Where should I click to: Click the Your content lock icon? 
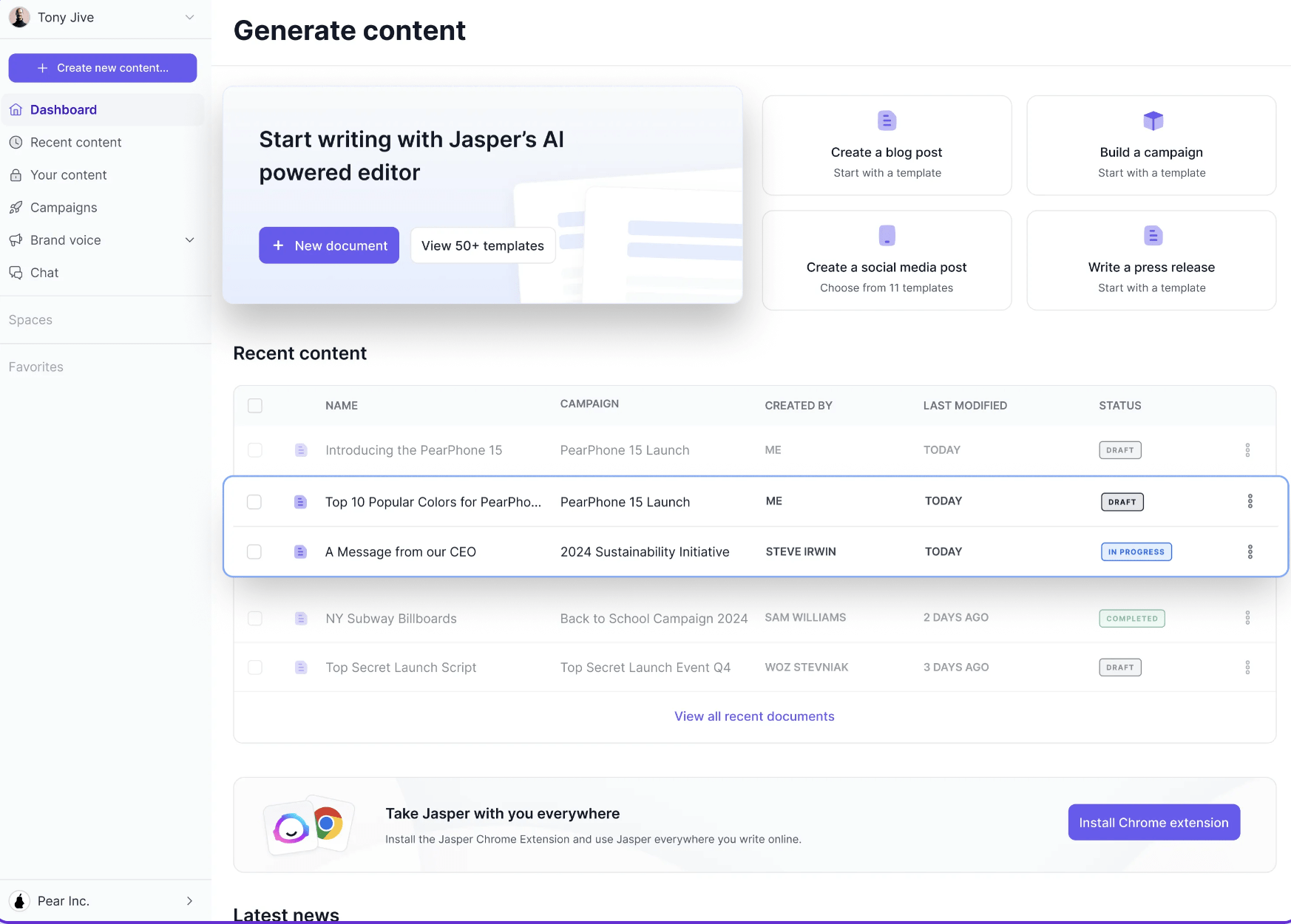[16, 175]
